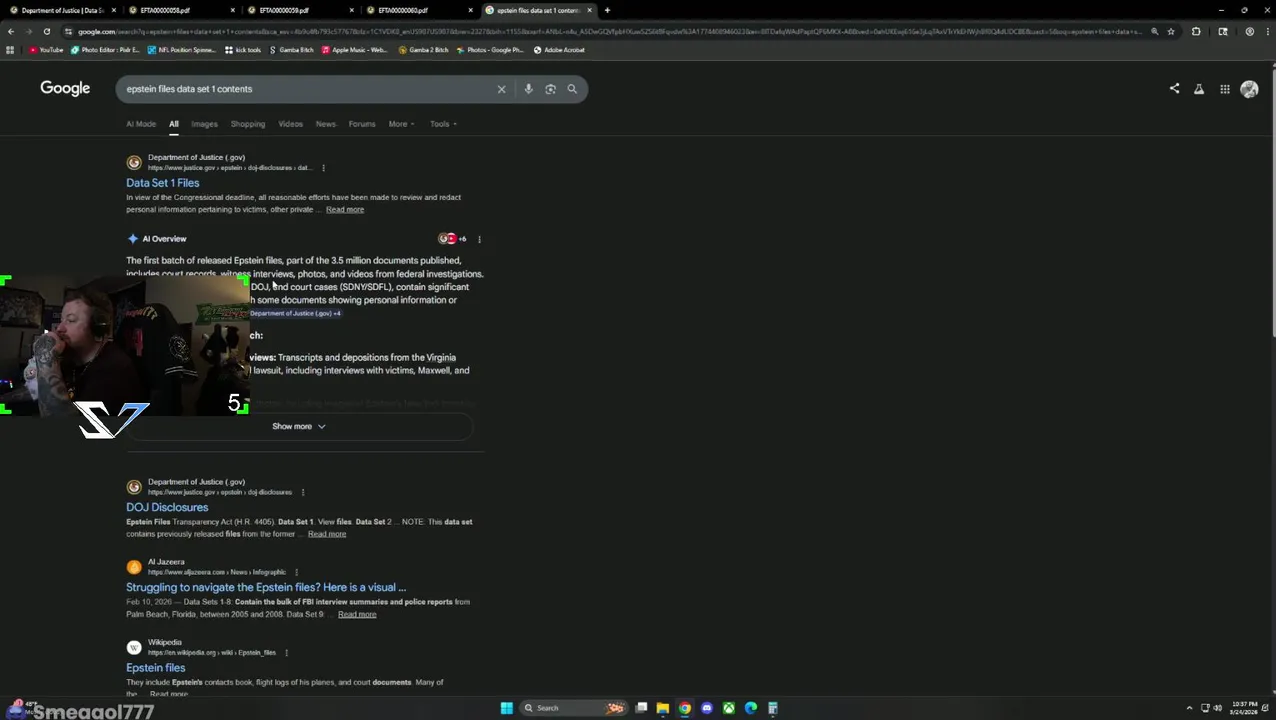Go to Google homepage via logo
Screen dimensions: 1276x720
(65, 89)
